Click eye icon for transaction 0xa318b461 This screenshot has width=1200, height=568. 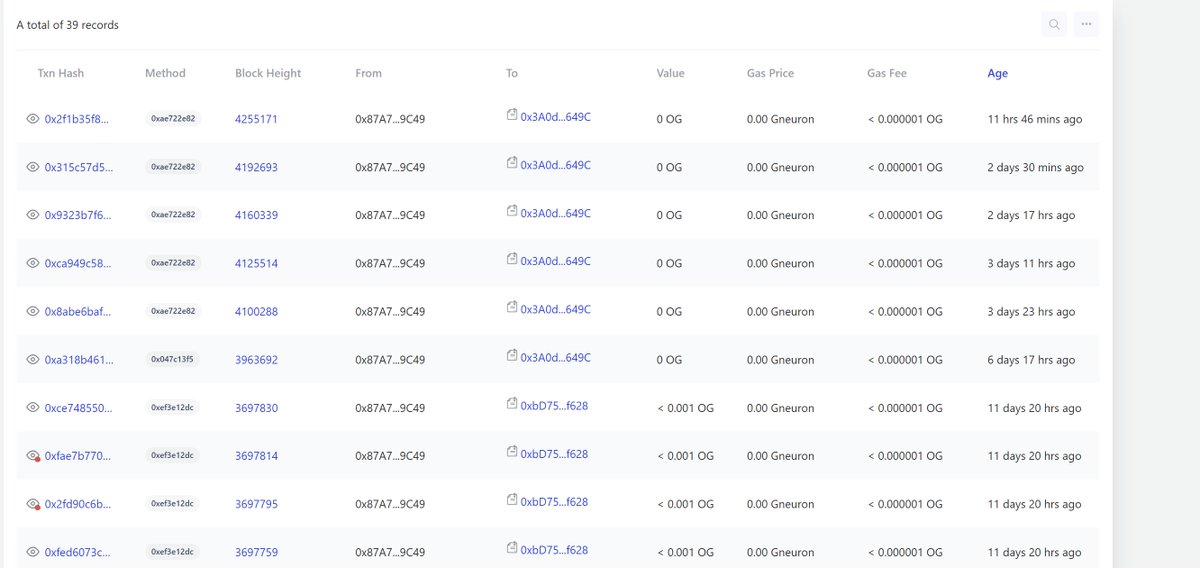(33, 360)
